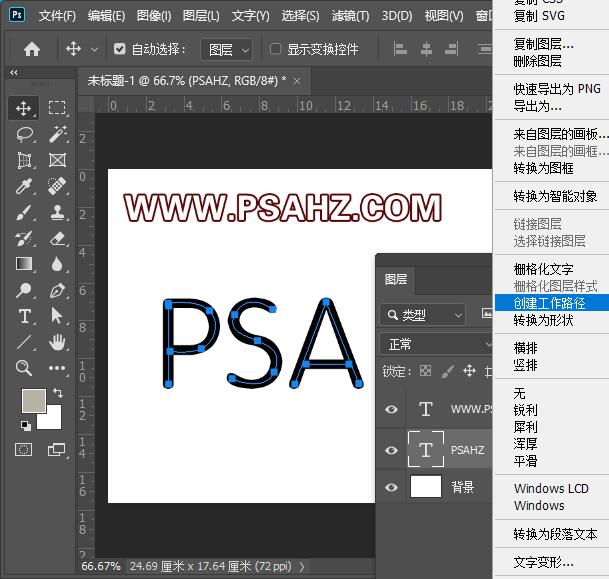Enable Show Transform Controls (显示变换控件) checkbox
Viewport: 609px width, 579px height.
pos(275,49)
